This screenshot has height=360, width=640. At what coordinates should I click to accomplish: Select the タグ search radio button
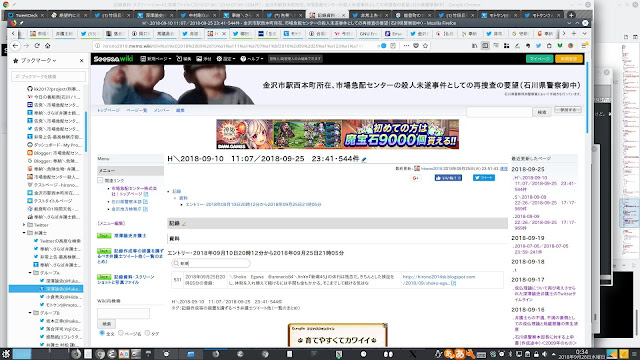[x=147, y=333]
